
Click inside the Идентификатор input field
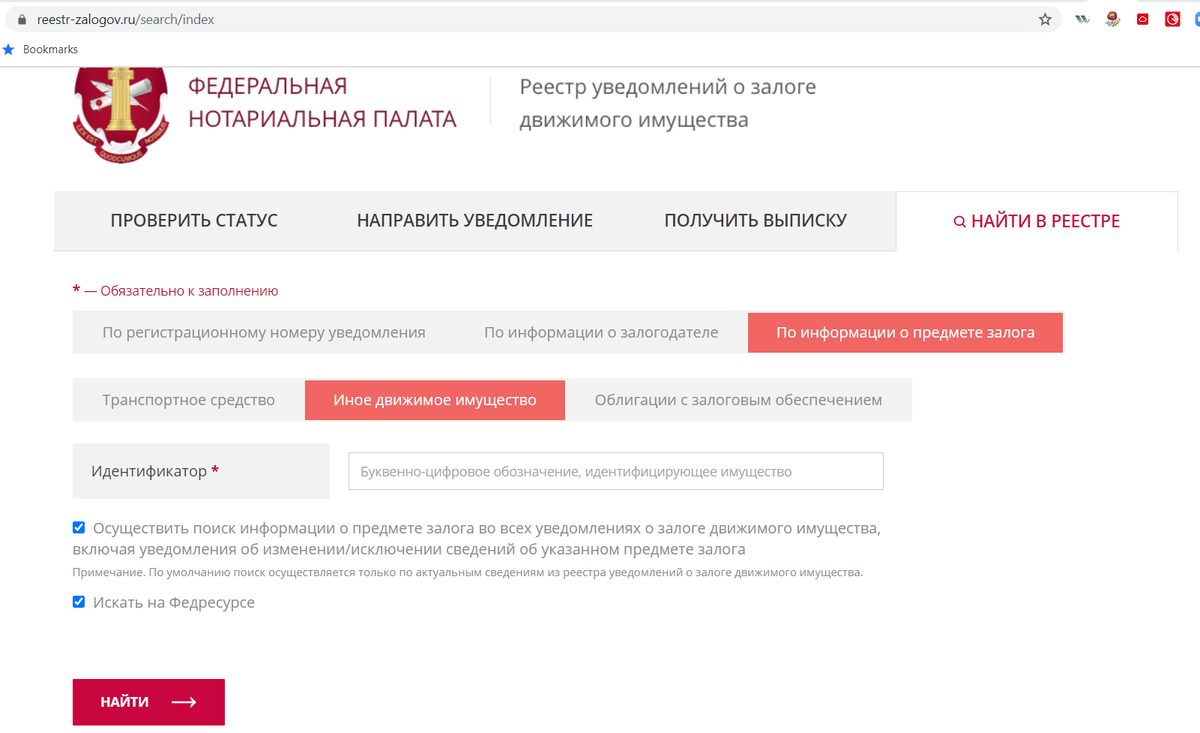[x=615, y=470]
